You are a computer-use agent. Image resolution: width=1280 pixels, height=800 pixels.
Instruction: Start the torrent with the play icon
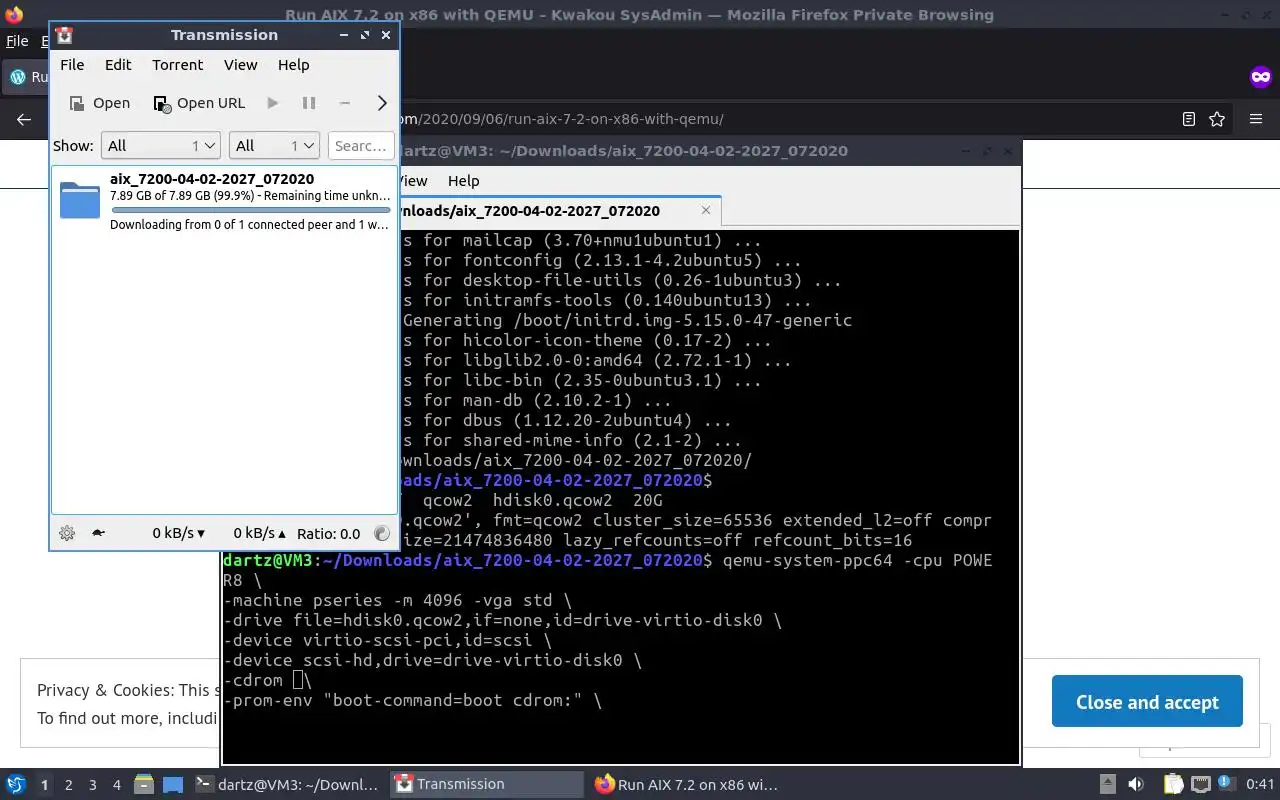(273, 103)
